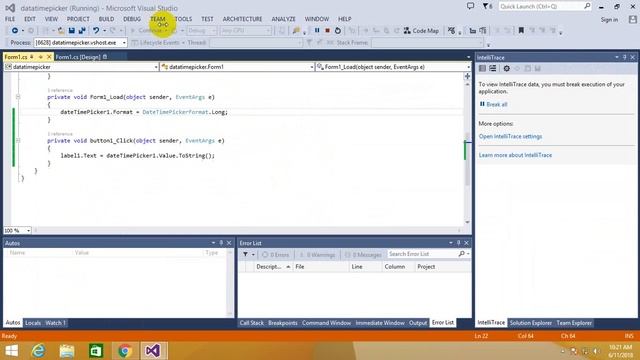This screenshot has height=360, width=640.
Task: Open File Explorer from the taskbar
Action: click(67, 351)
